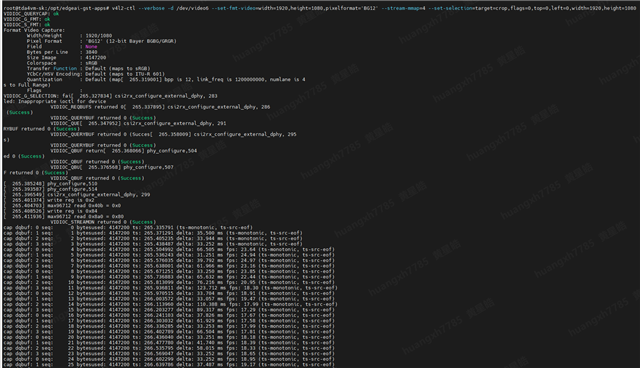Click the capture line with delta 123.712 ms
The height and width of the screenshot is (368, 640).
click(x=171, y=288)
